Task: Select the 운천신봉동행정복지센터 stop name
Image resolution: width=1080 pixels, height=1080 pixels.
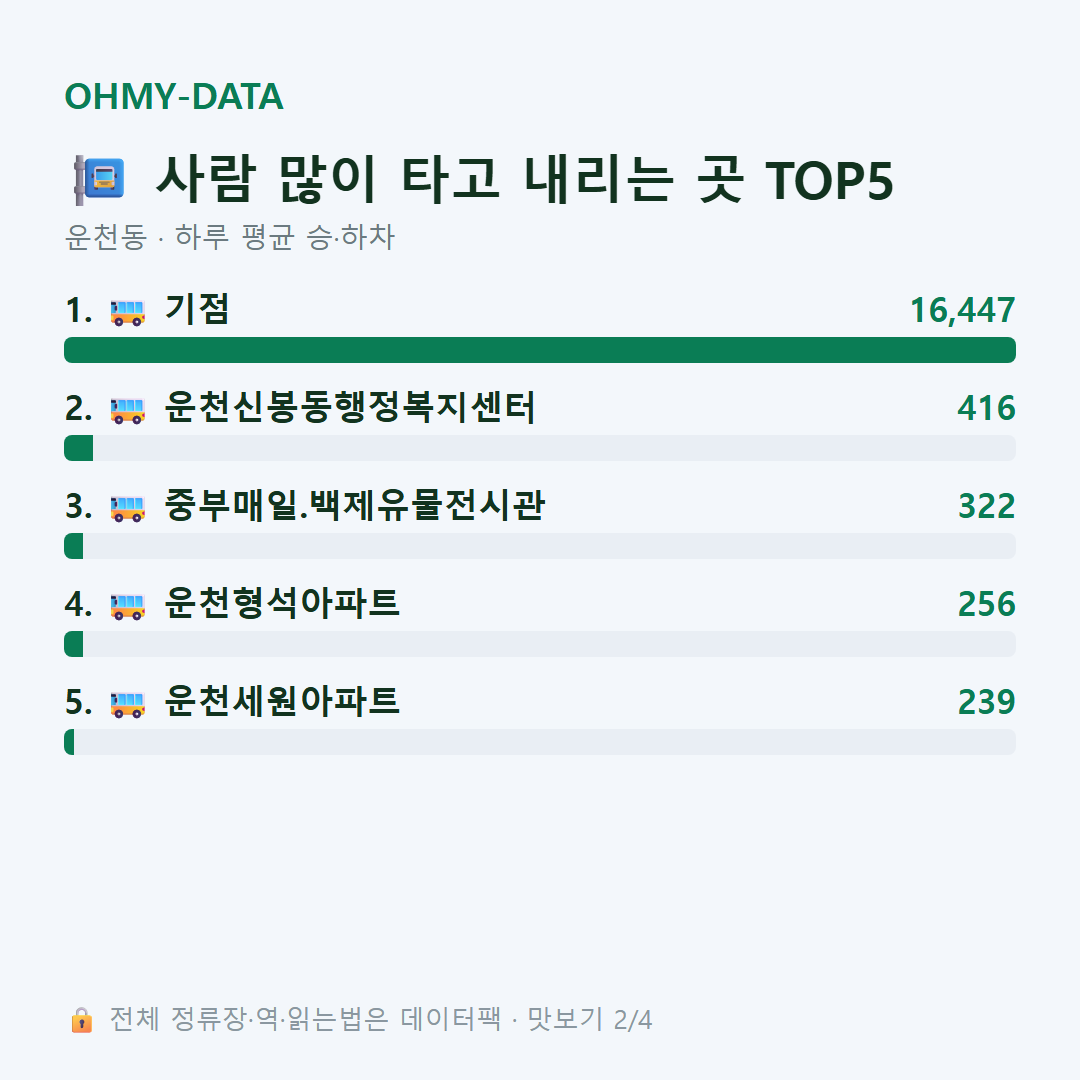Action: click(x=350, y=407)
